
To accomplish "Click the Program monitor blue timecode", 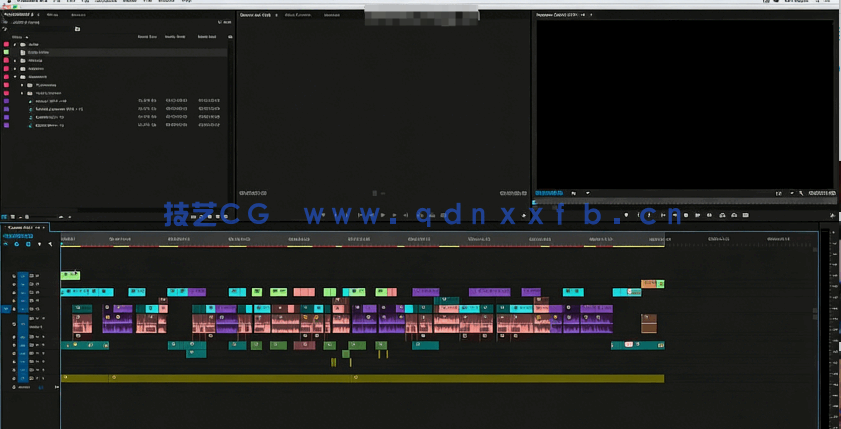I will (548, 193).
